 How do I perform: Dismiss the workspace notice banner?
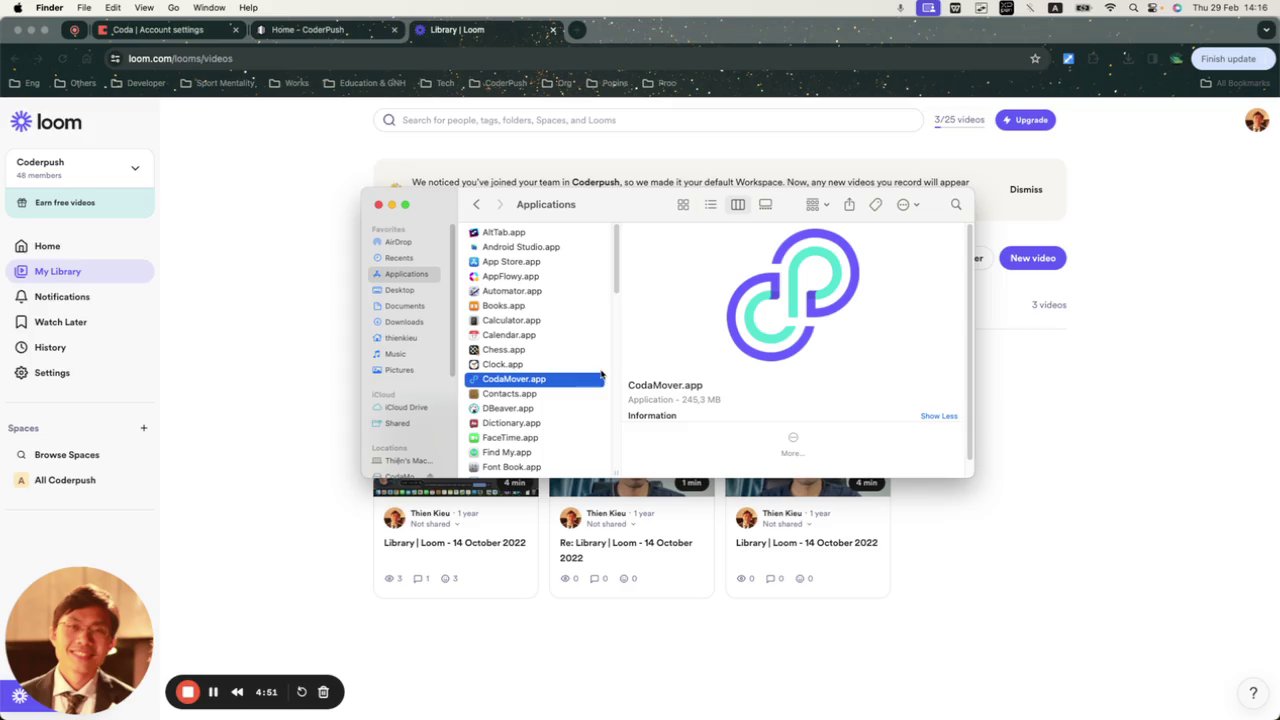click(x=1025, y=189)
